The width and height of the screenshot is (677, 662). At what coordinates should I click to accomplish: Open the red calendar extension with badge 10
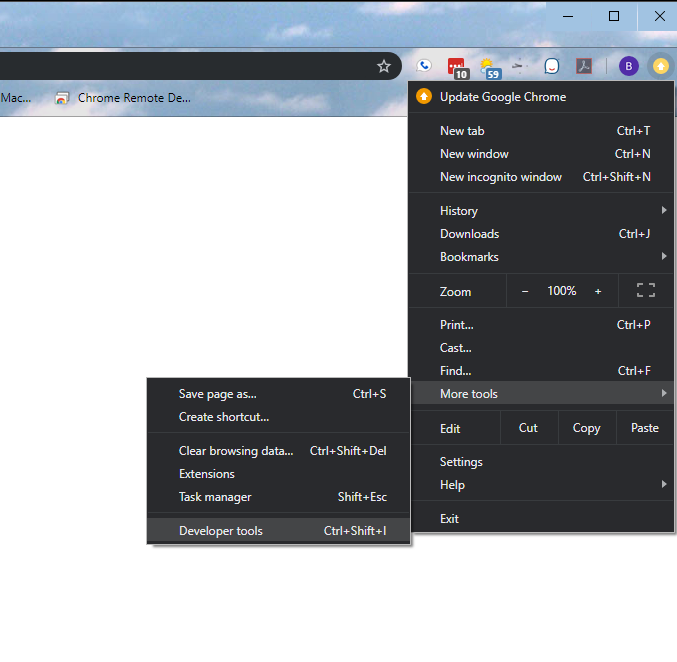click(x=457, y=68)
